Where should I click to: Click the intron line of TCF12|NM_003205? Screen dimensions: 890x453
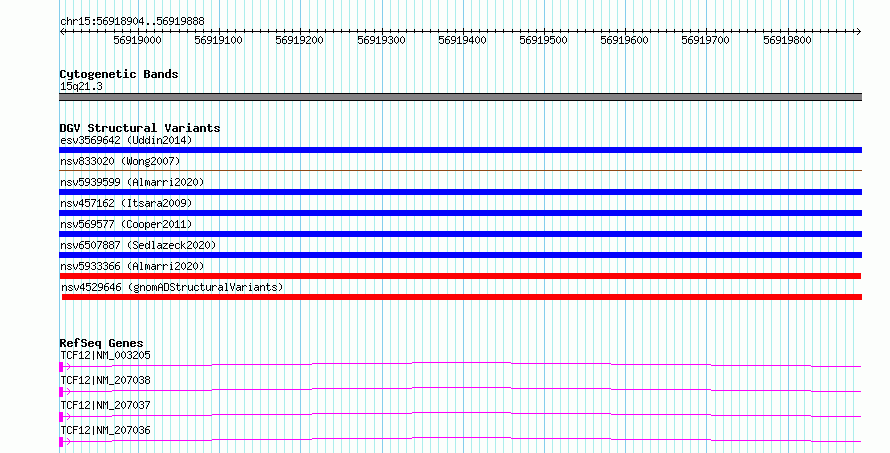point(463,362)
